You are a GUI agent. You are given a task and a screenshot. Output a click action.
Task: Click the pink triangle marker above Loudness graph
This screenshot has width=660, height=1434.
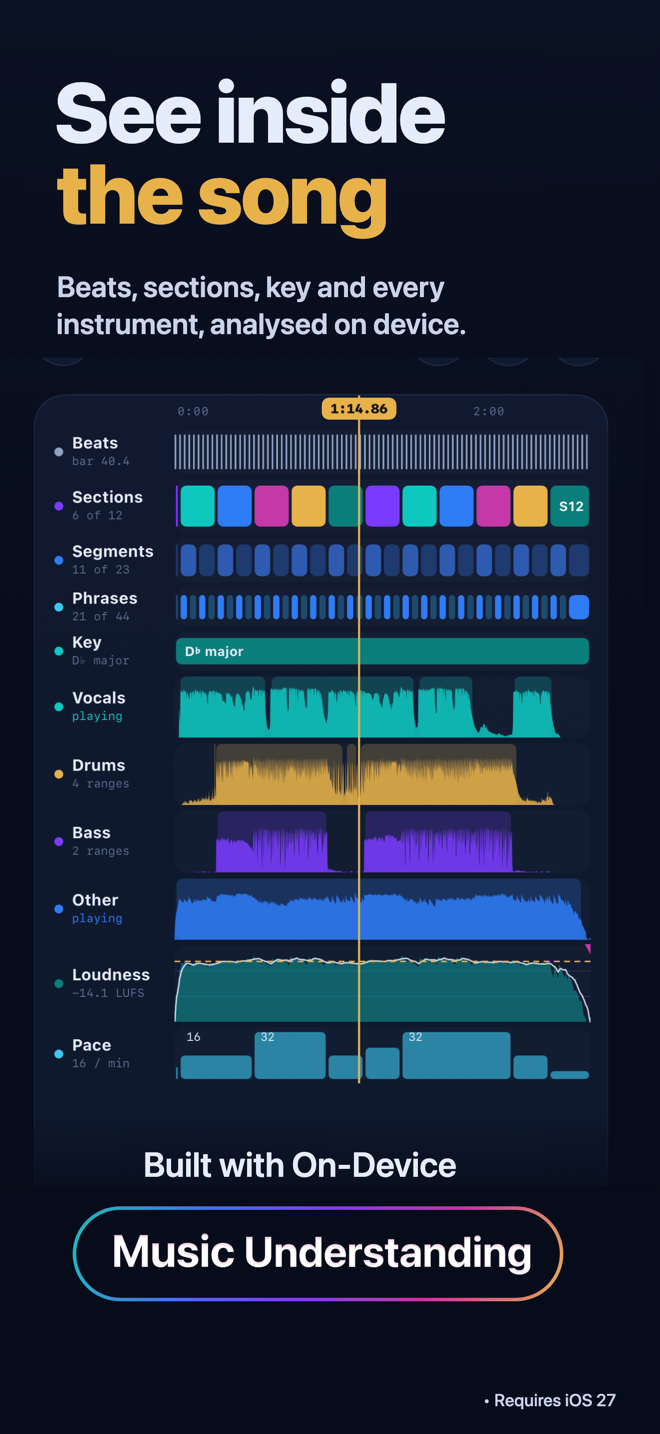(588, 949)
